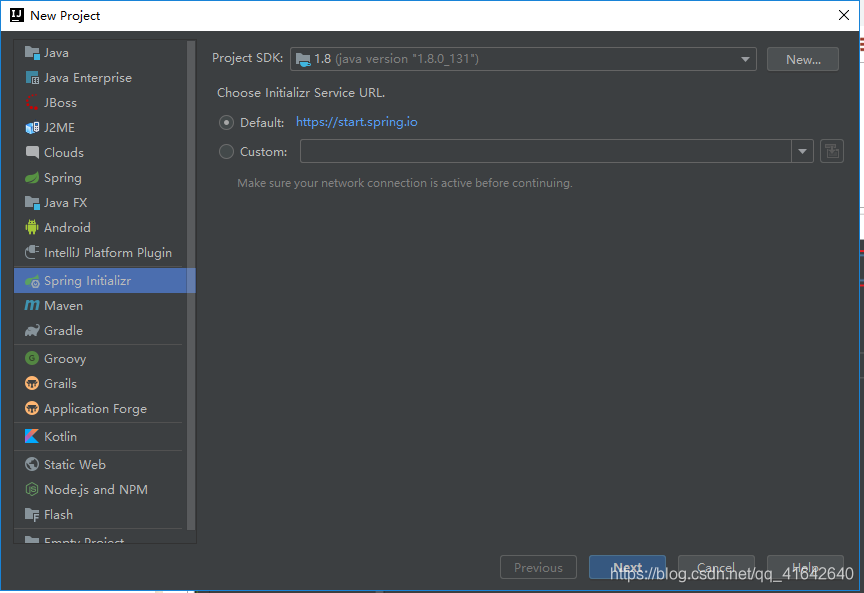This screenshot has height=593, width=864.
Task: Click the New... SDK button
Action: pos(803,59)
